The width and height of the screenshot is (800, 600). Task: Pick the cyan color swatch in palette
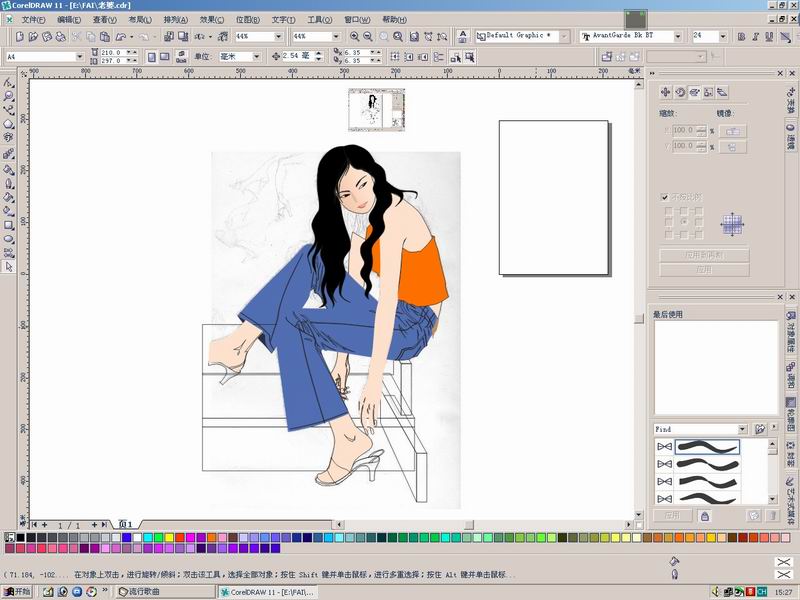tap(147, 537)
